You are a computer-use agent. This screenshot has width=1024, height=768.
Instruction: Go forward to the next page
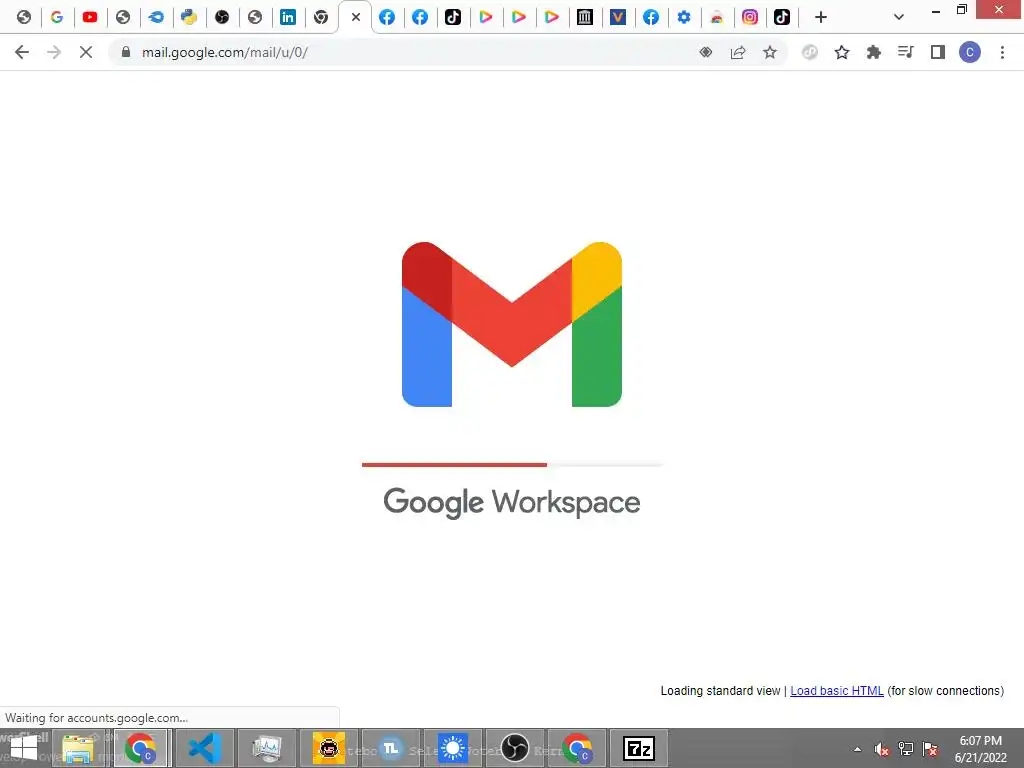(x=54, y=52)
